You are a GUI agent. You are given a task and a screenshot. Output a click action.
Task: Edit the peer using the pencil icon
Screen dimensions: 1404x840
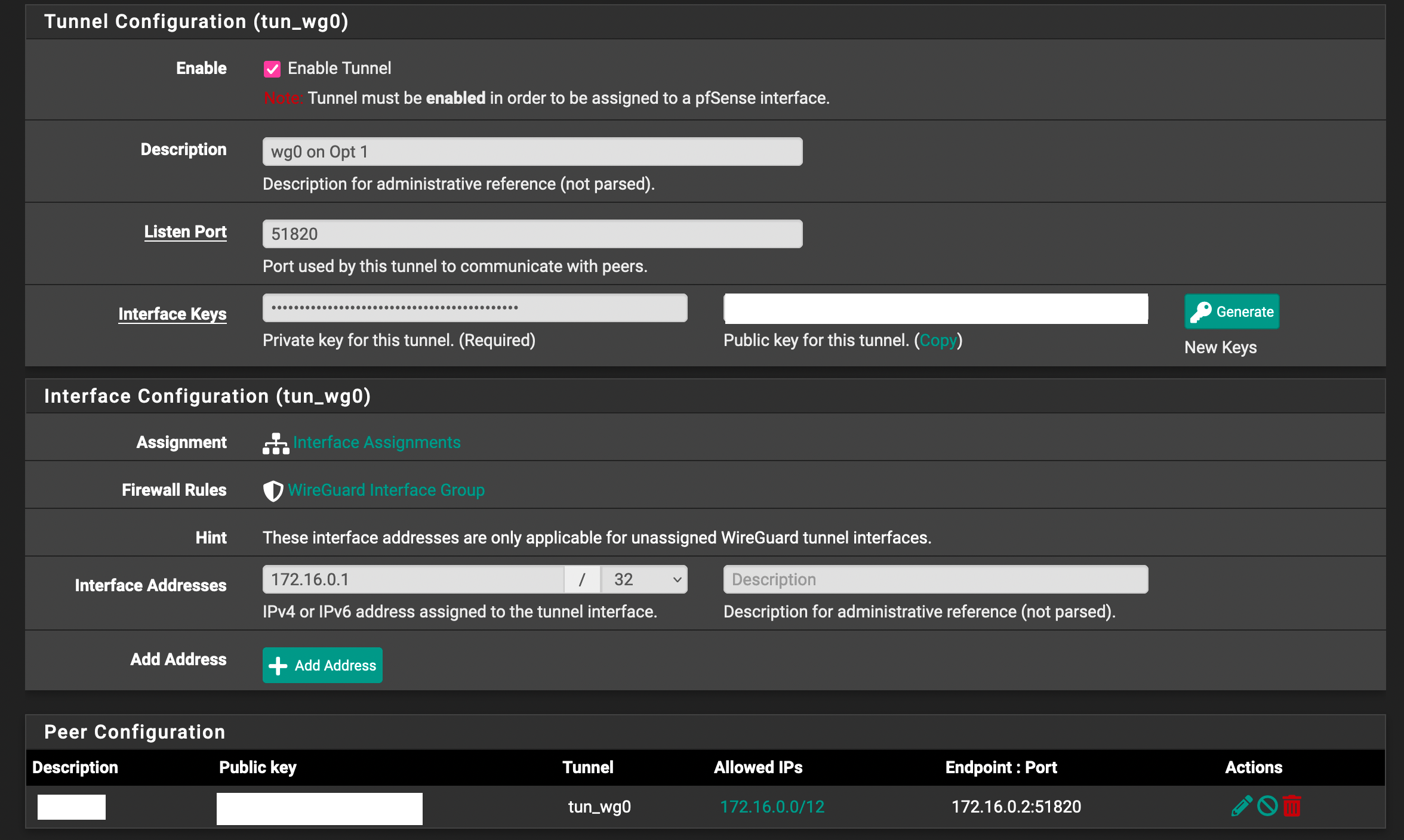tap(1242, 806)
